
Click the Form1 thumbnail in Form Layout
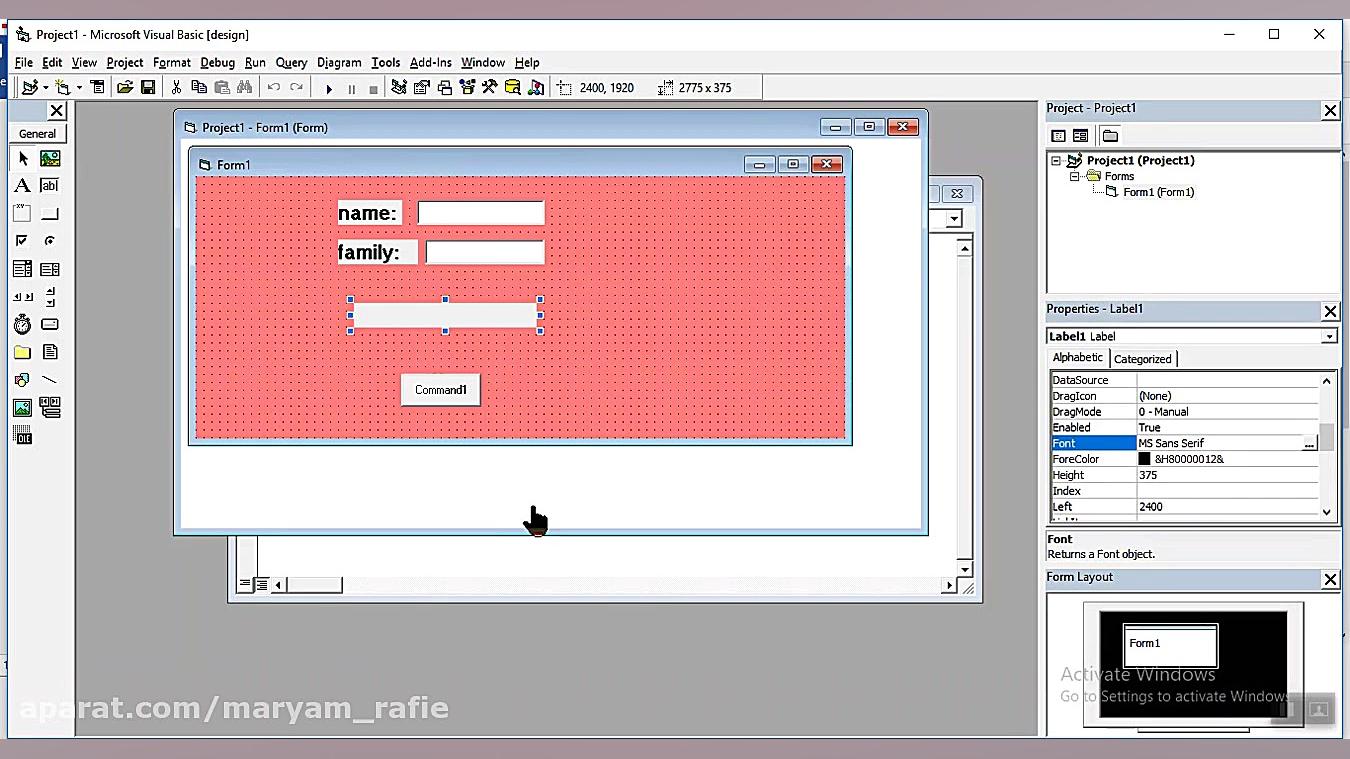(1171, 645)
